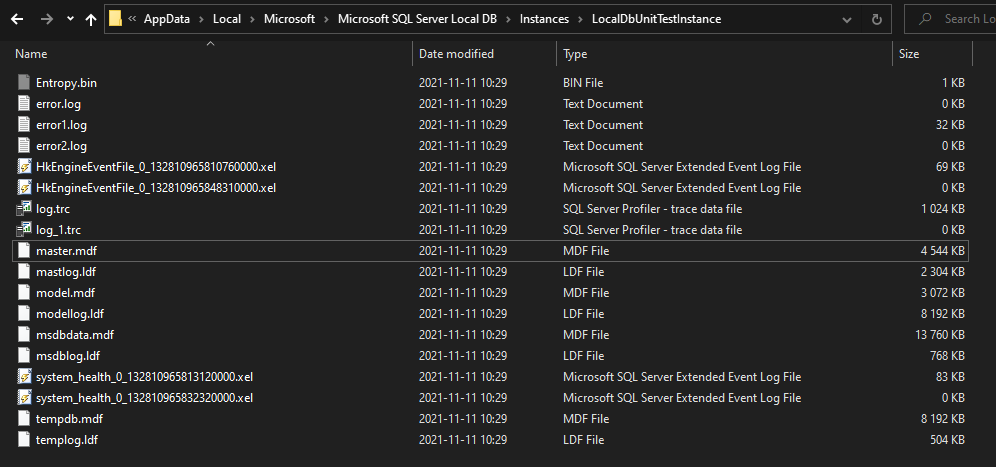
Task: Go up one folder level
Action: (x=91, y=19)
